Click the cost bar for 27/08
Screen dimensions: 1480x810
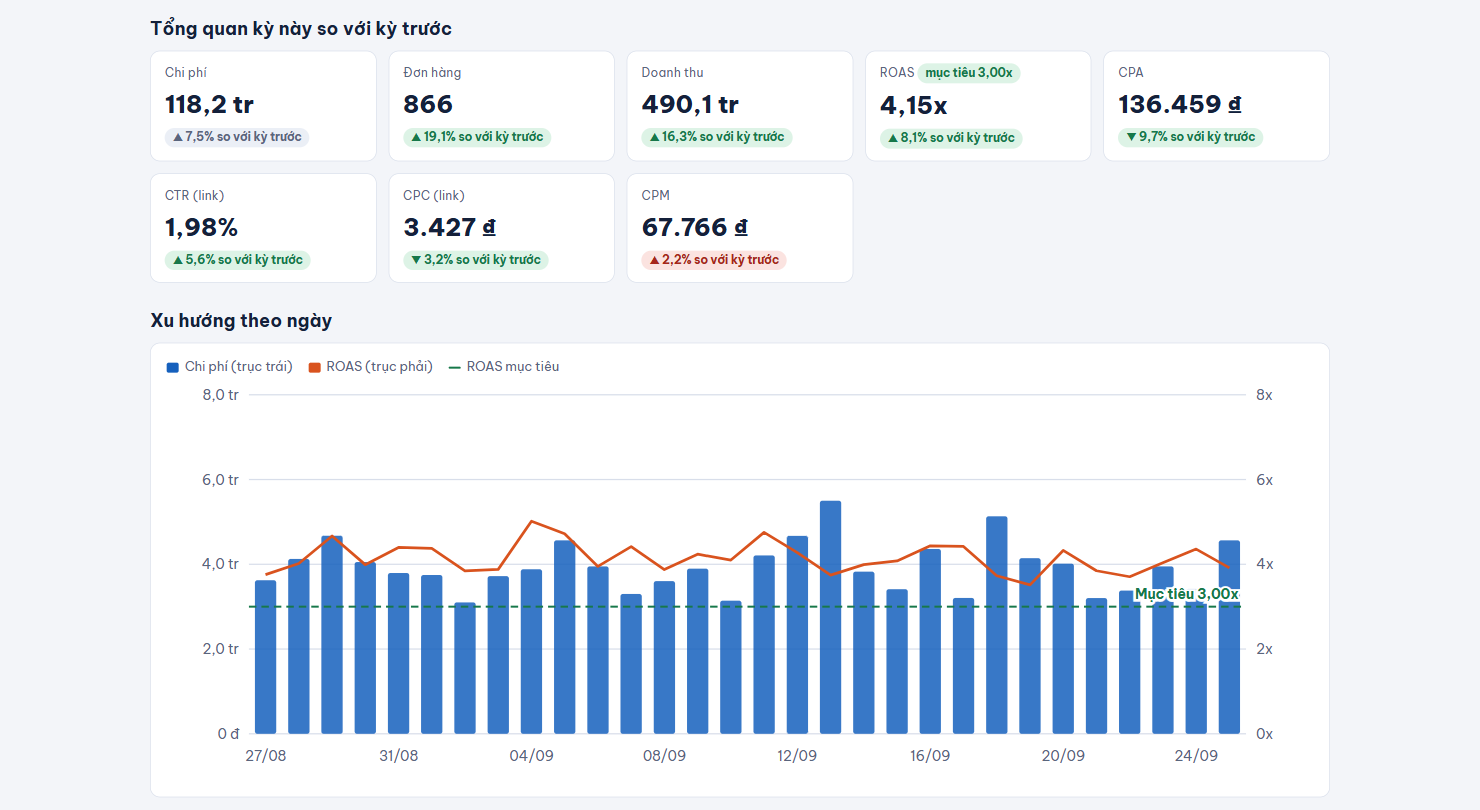[x=265, y=657]
